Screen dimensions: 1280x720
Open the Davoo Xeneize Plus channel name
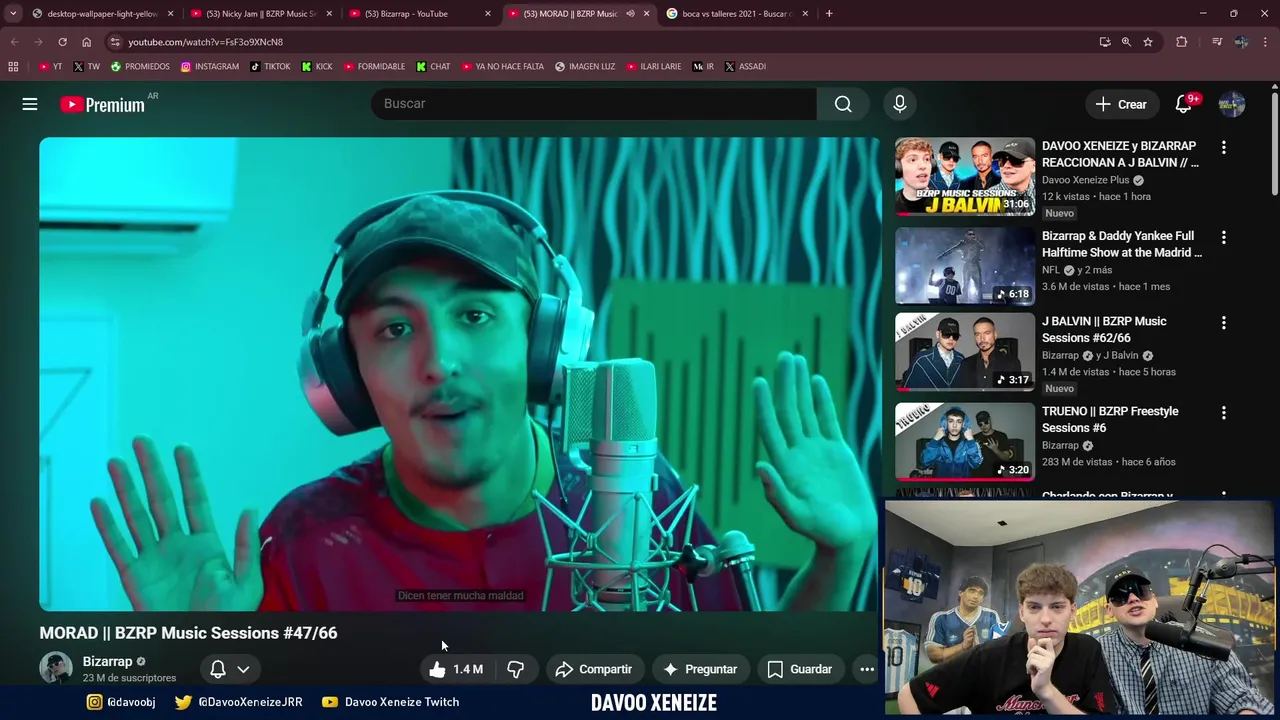(x=1085, y=180)
